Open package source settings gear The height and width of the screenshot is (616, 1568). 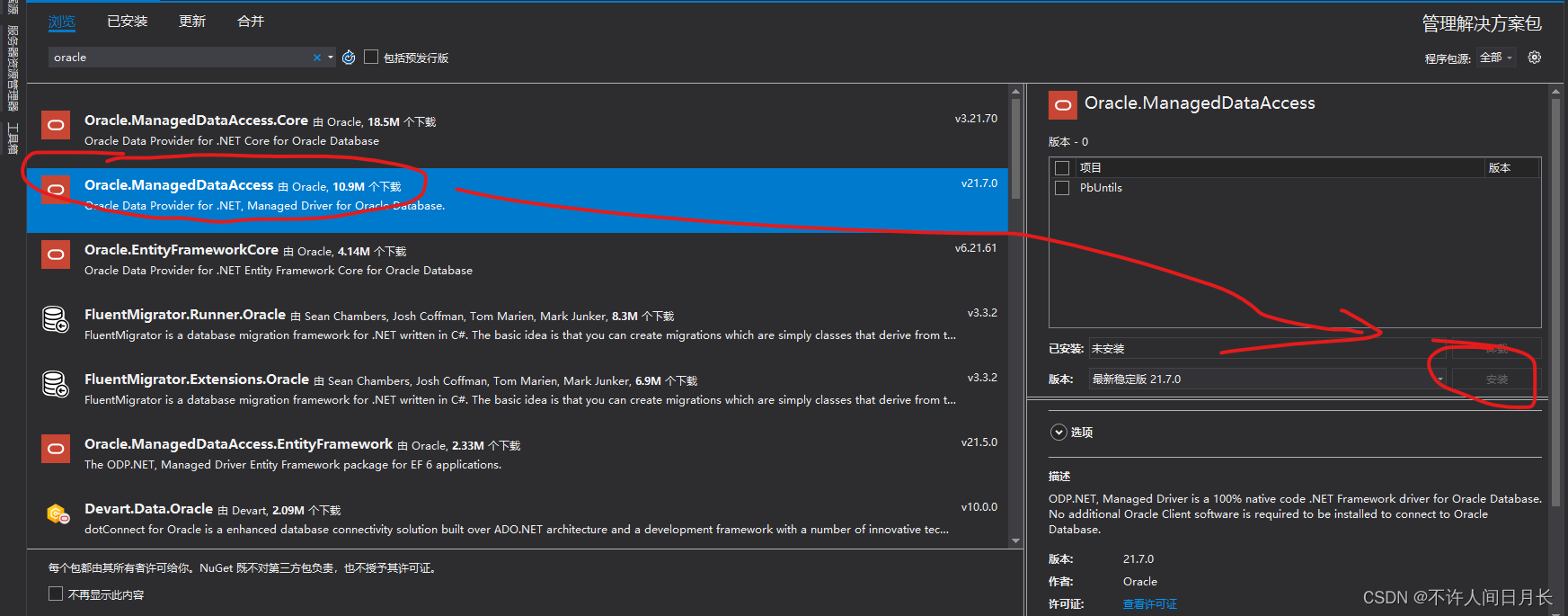1535,58
